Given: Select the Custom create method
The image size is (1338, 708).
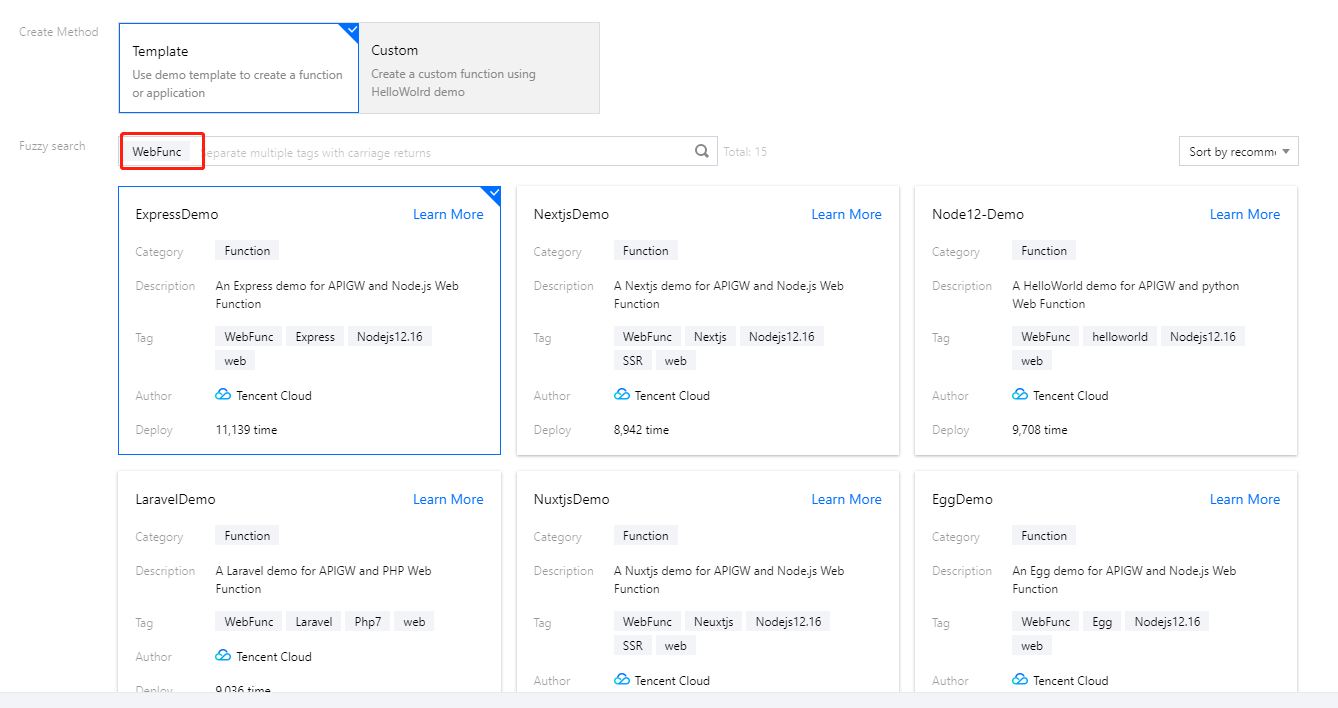Looking at the screenshot, I should tap(479, 69).
